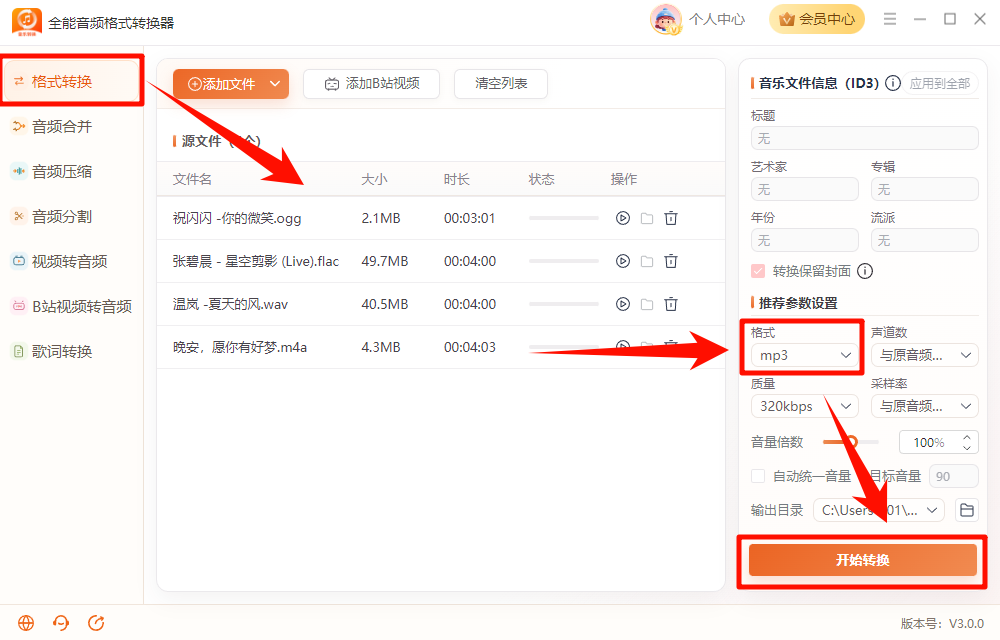The width and height of the screenshot is (1000, 640).
Task: Click the 艺术家 input field
Action: point(805,189)
